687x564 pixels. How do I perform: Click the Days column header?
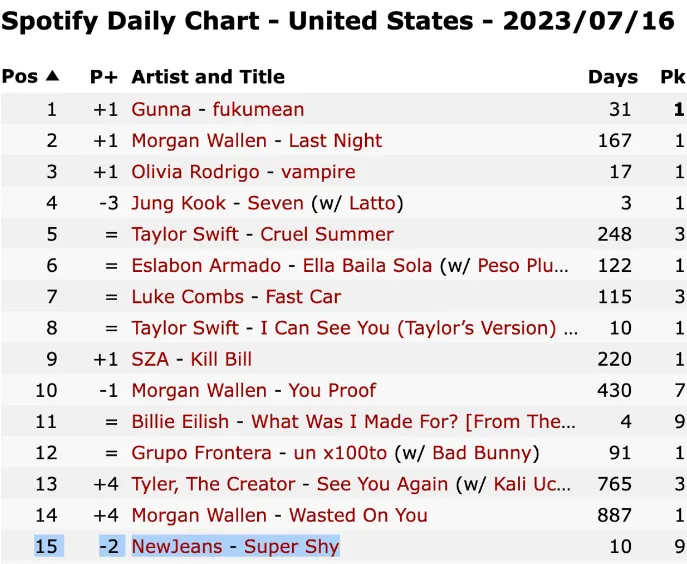tap(612, 77)
